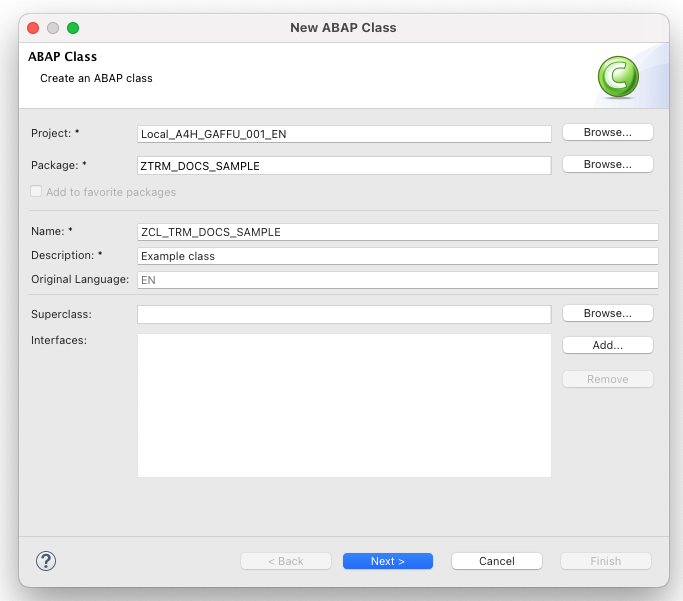683x601 pixels.
Task: Open the help question mark icon
Action: tap(46, 560)
